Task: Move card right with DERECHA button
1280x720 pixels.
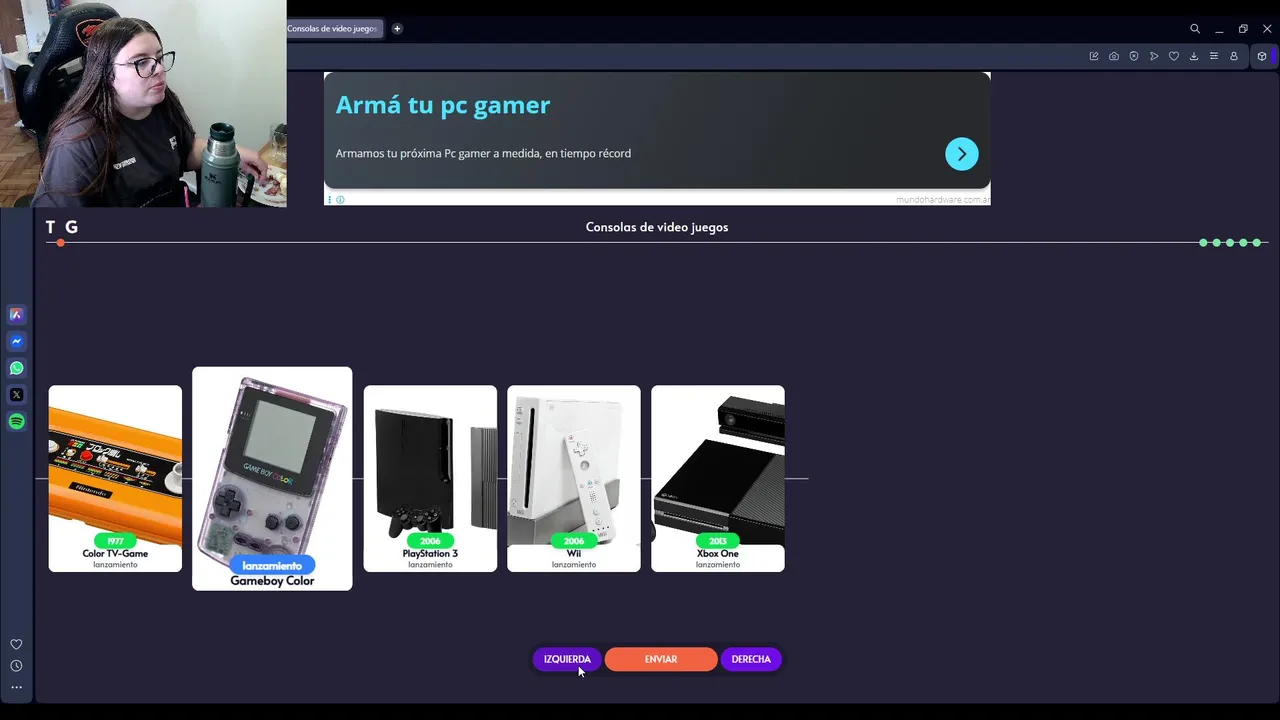Action: coord(751,659)
